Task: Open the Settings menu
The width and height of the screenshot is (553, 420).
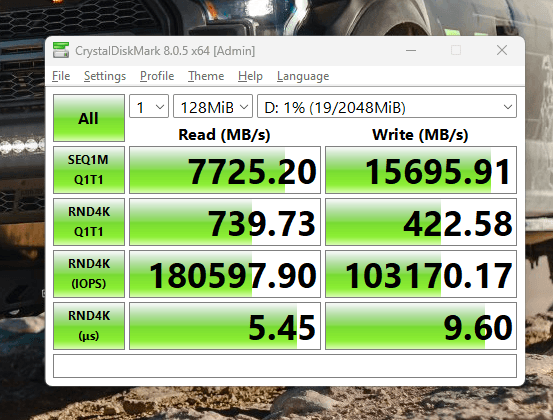Action: tap(105, 76)
